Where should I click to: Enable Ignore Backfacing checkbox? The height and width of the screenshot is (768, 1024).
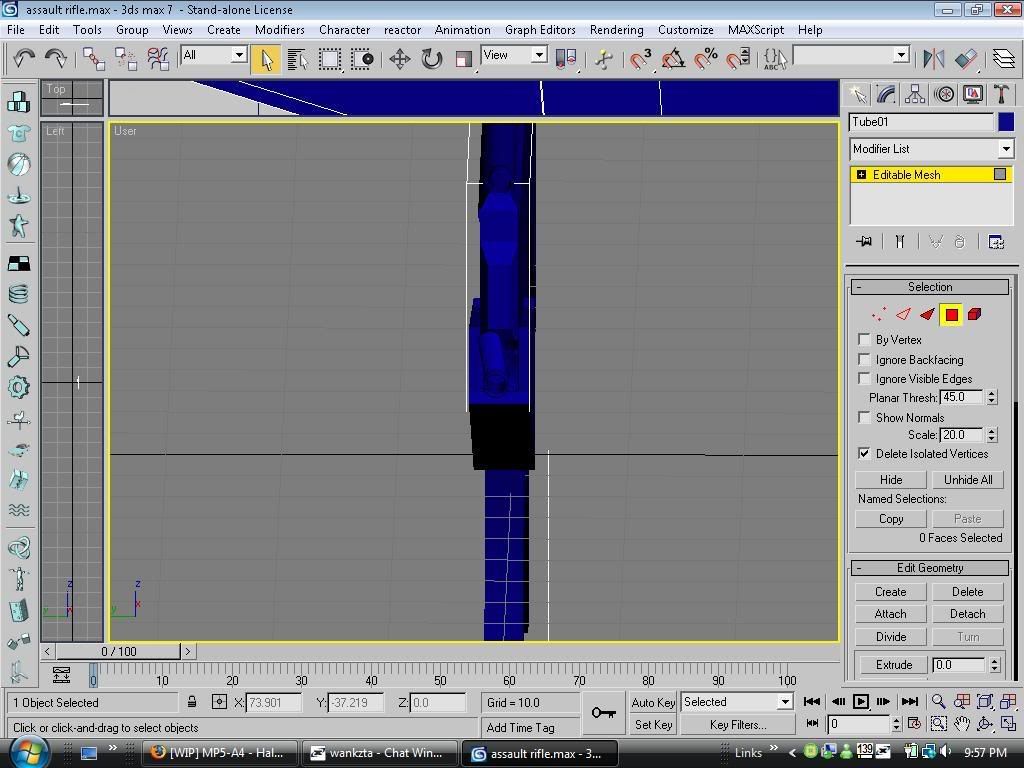pyautogui.click(x=865, y=360)
